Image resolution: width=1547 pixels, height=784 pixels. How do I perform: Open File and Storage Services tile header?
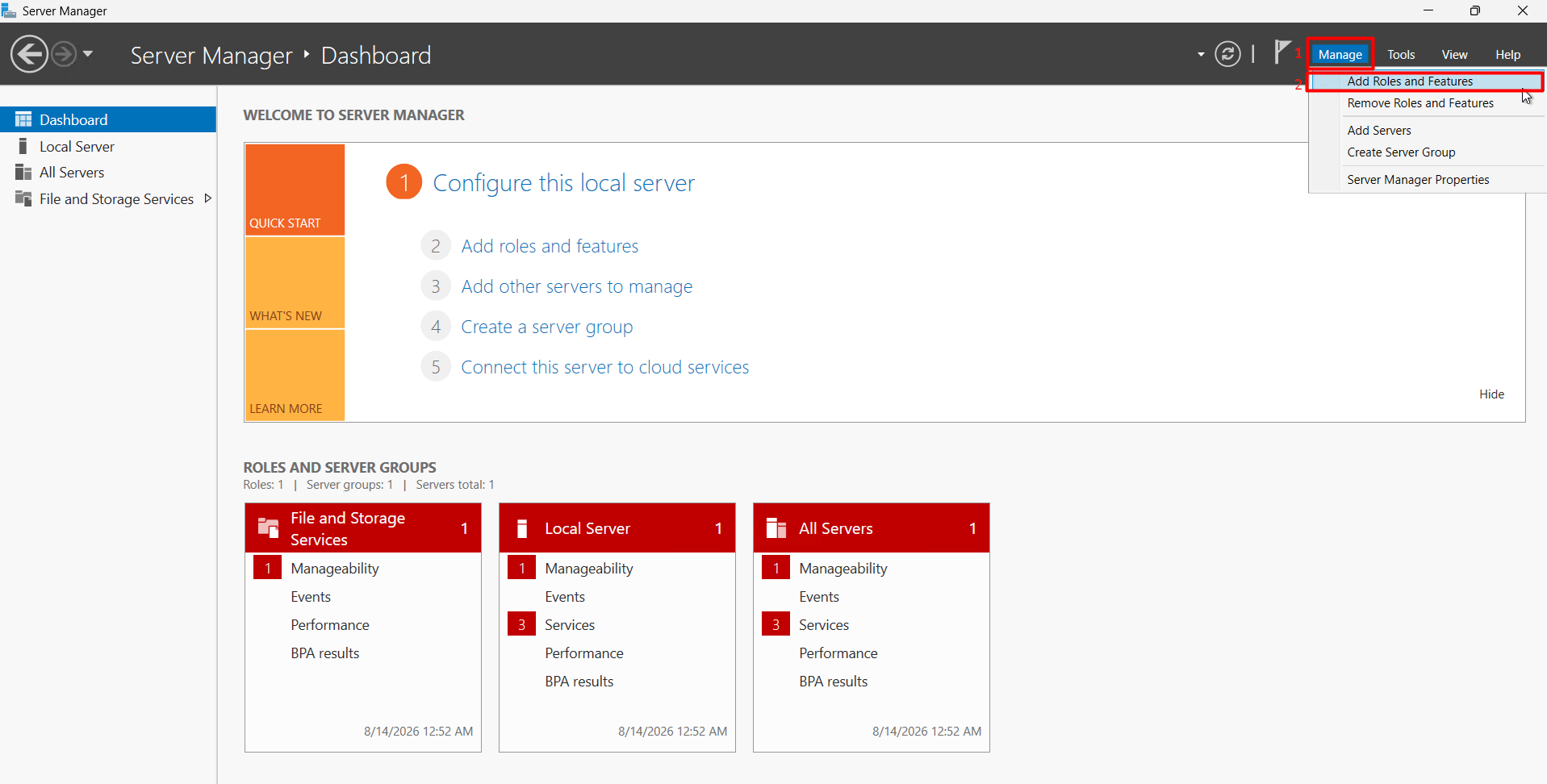click(x=363, y=528)
